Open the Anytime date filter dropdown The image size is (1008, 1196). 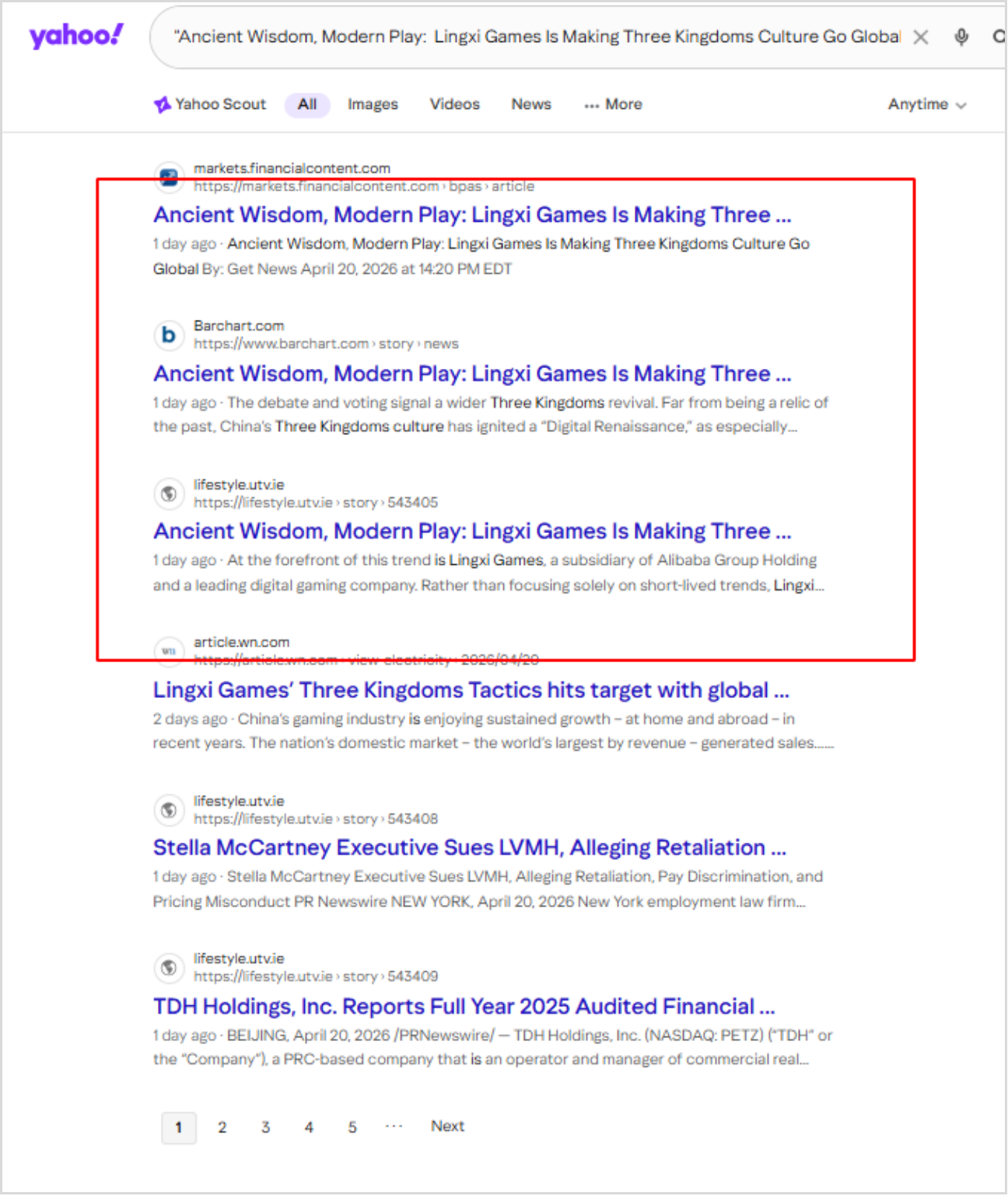[x=927, y=104]
